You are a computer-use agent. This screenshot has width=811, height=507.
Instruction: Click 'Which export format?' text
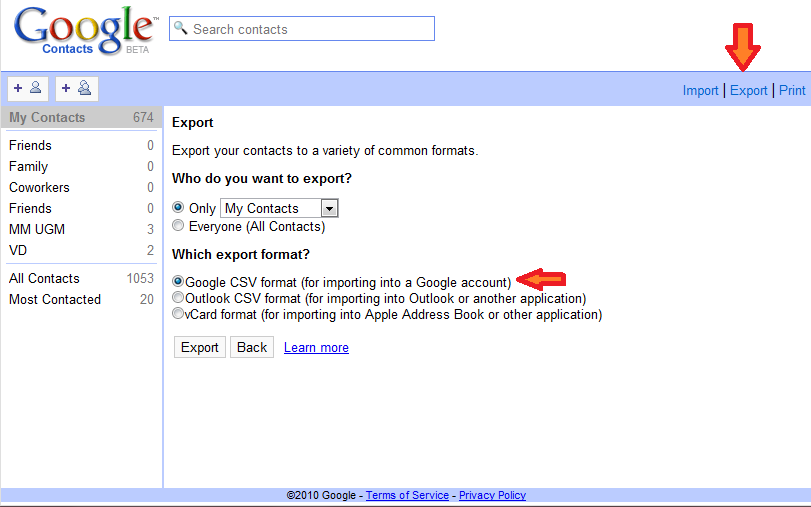click(x=241, y=255)
